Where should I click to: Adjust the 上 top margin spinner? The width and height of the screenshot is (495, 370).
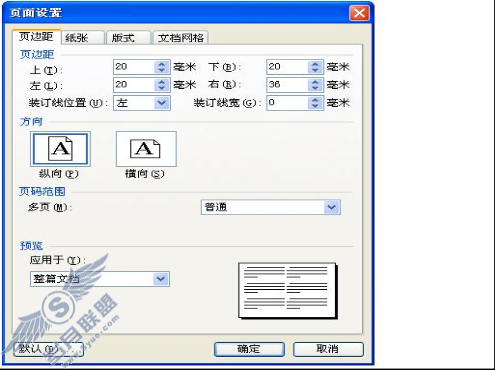tap(162, 67)
